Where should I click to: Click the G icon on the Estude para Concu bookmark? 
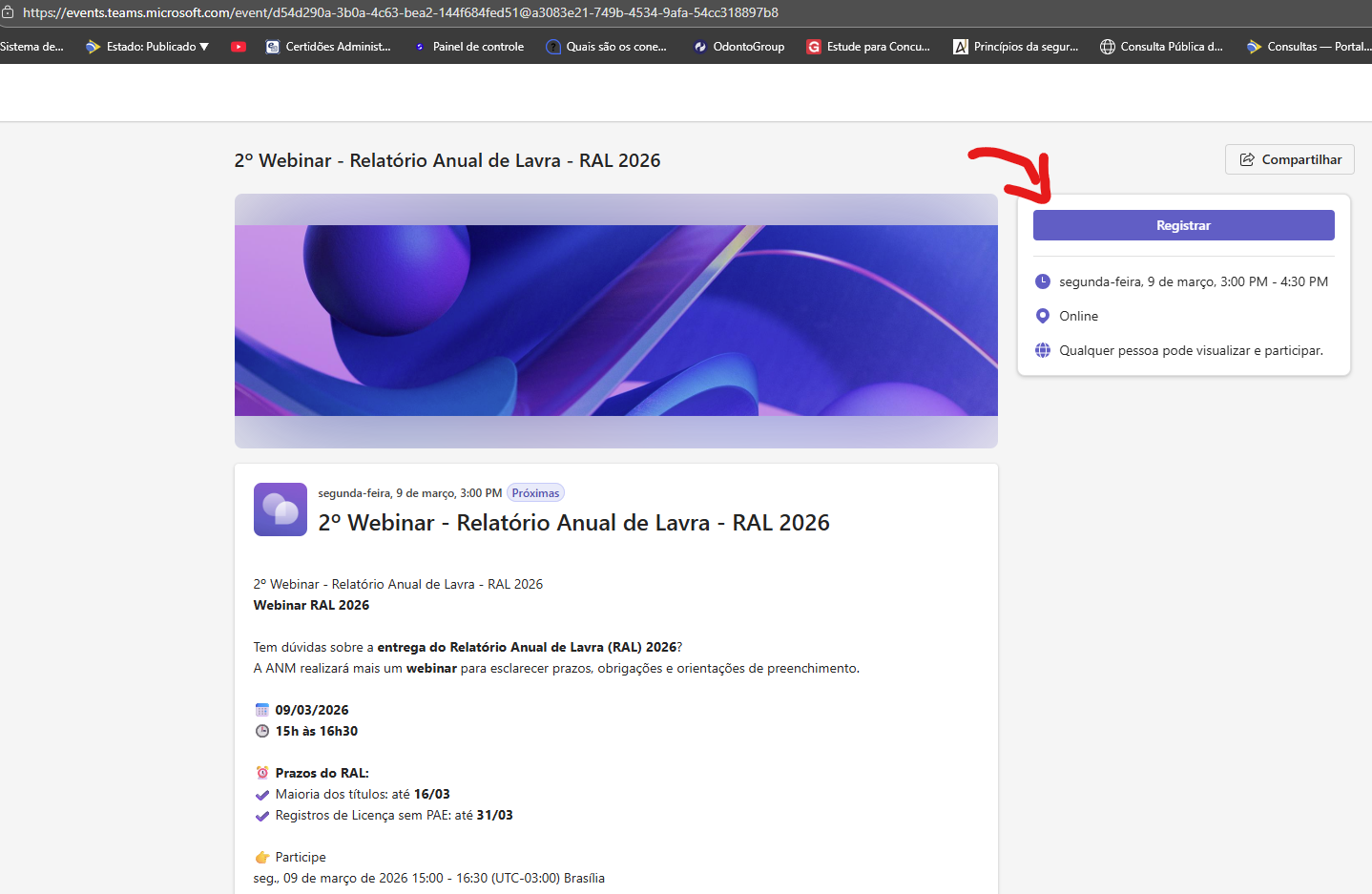tap(814, 46)
